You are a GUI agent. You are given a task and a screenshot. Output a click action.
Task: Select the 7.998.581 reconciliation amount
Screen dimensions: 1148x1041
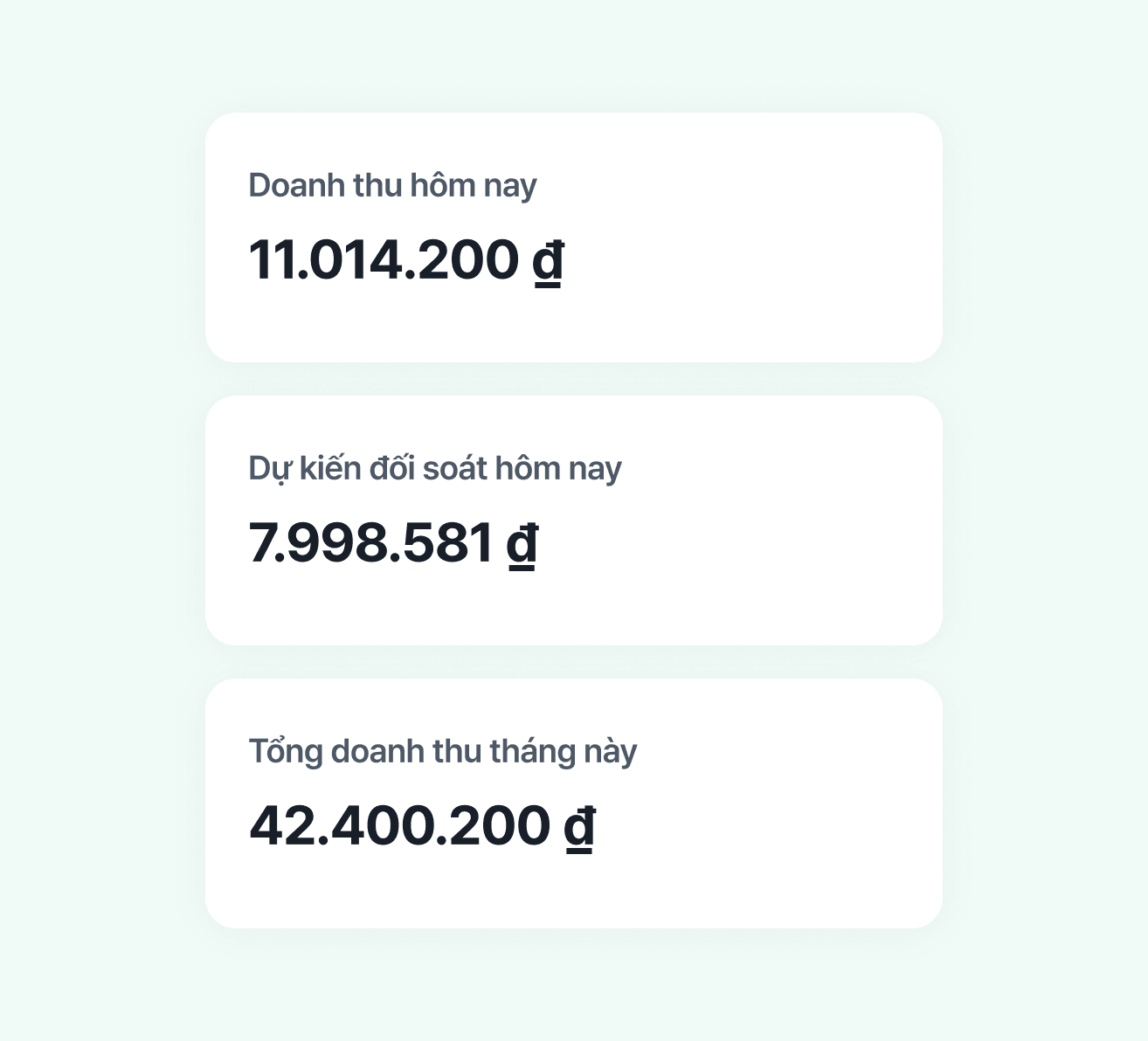pos(371,542)
